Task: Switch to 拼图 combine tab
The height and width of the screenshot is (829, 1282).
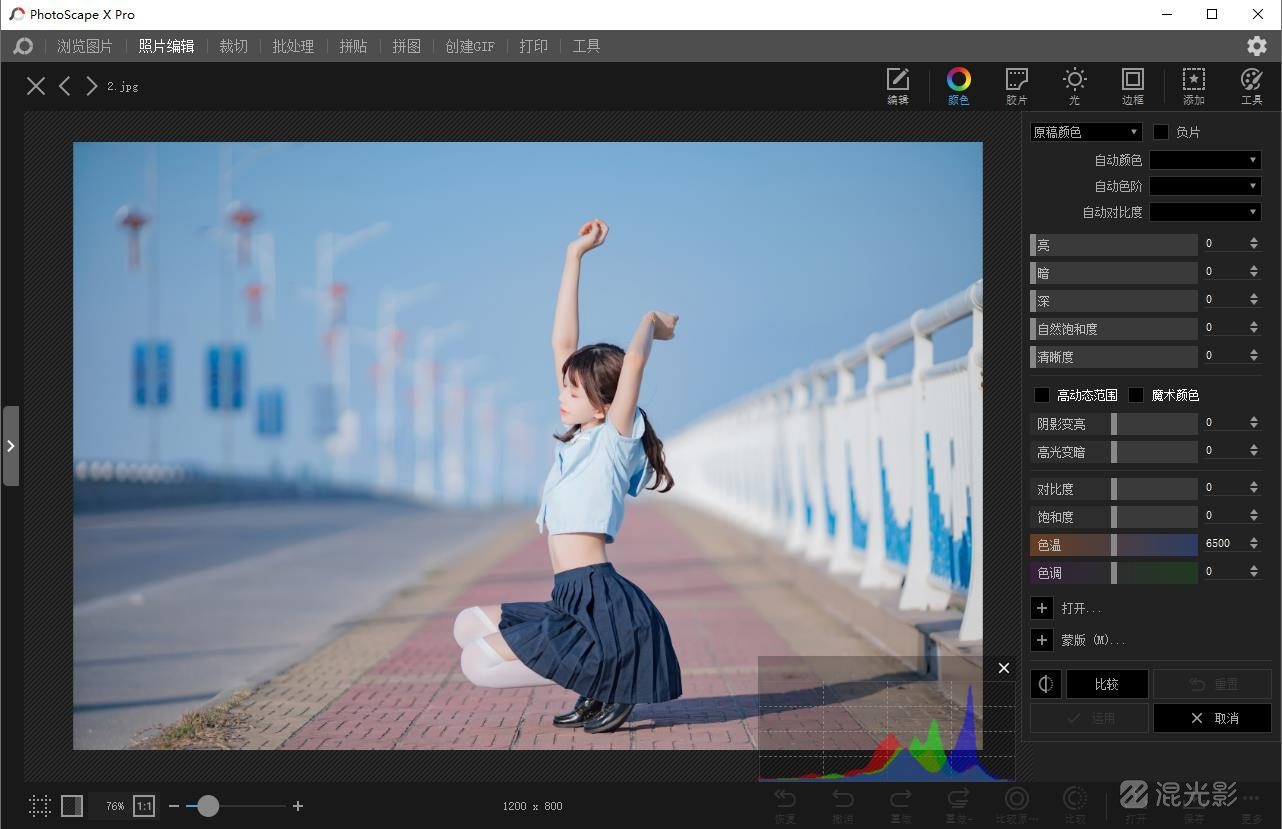Action: (406, 46)
